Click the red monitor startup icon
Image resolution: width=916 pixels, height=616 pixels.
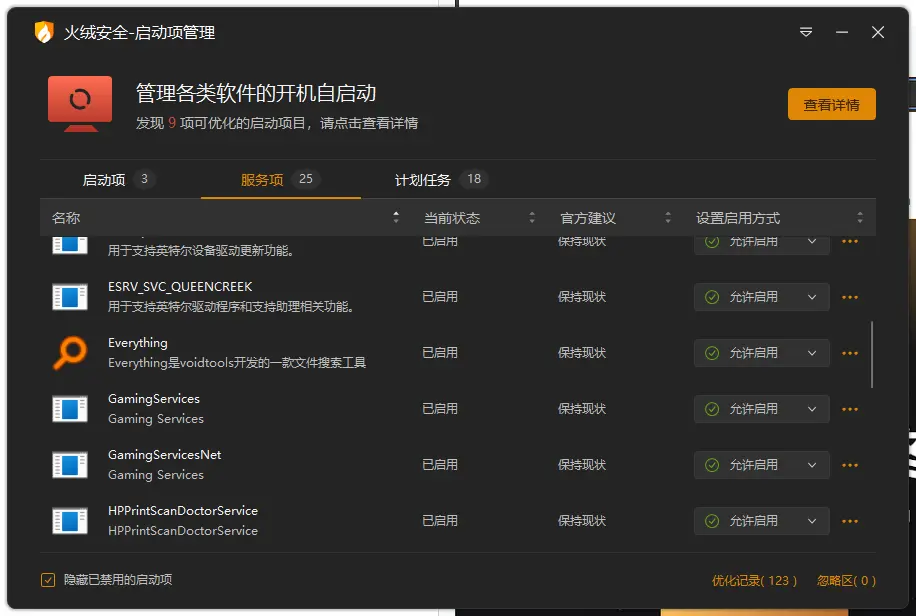click(x=80, y=103)
